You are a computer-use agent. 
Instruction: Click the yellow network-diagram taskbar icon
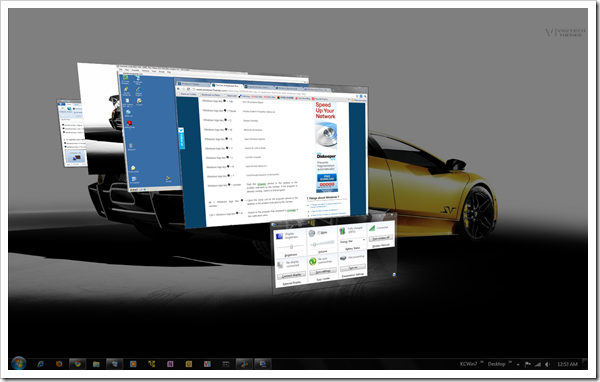(152, 364)
